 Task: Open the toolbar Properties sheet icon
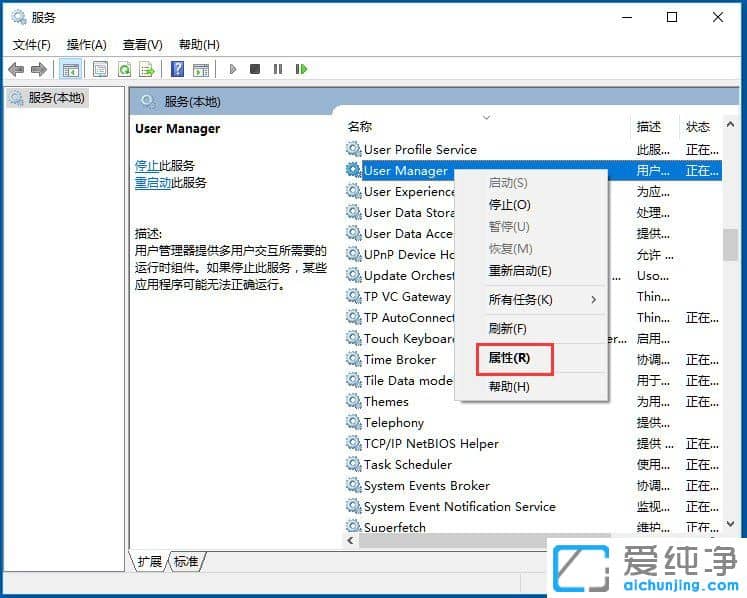pyautogui.click(x=101, y=70)
